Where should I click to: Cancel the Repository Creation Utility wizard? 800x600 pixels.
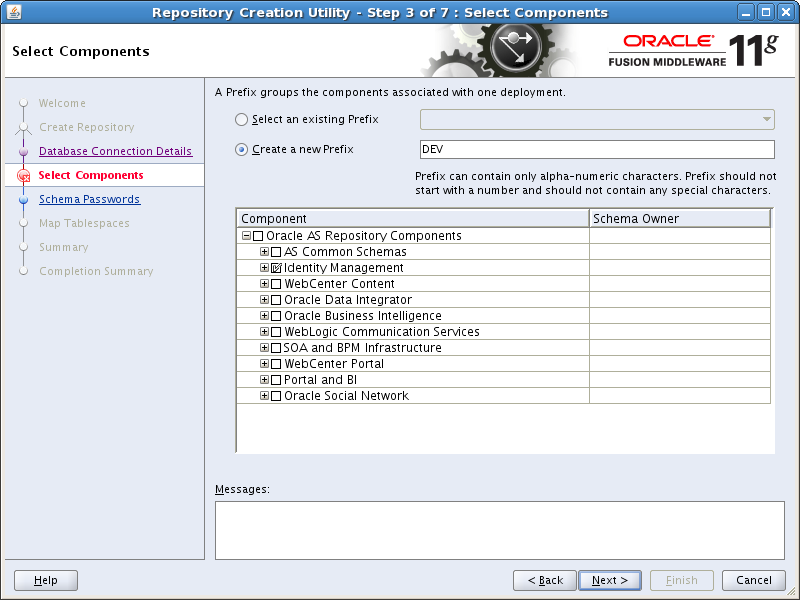(x=754, y=580)
